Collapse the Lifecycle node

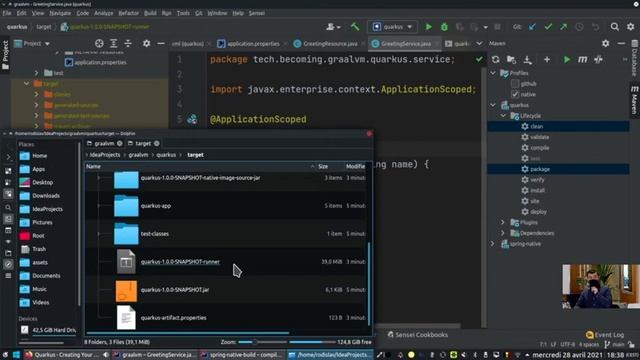click(x=503, y=116)
